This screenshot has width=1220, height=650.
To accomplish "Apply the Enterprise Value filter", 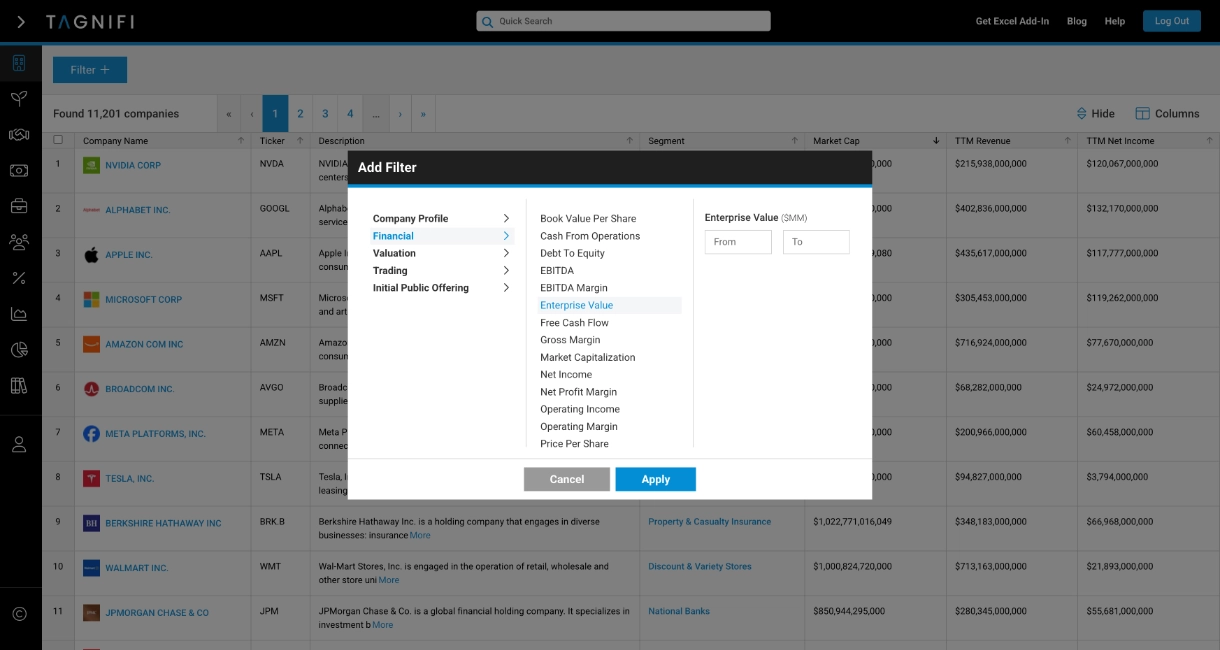I will click(x=655, y=479).
